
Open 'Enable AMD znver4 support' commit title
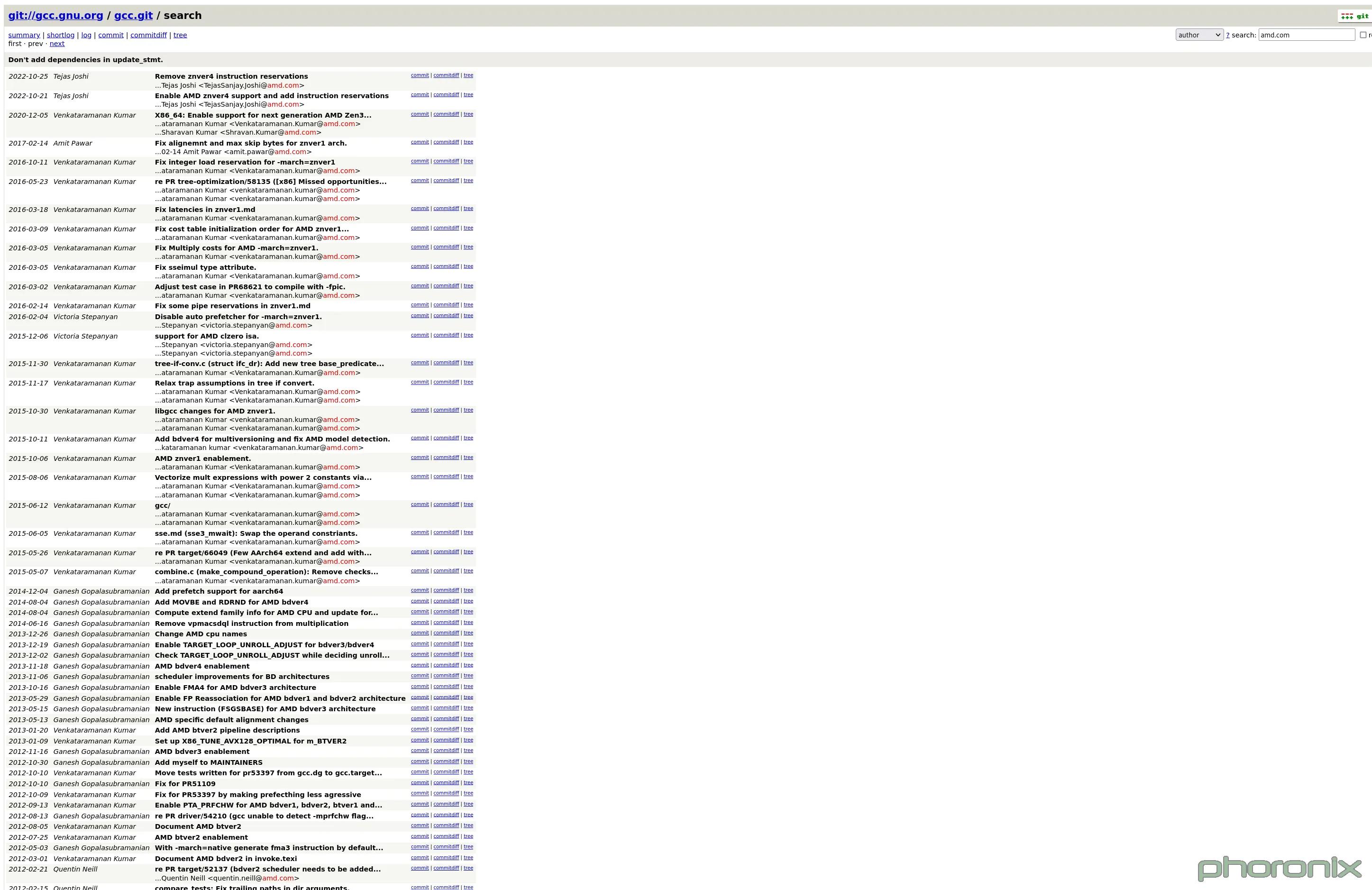click(272, 96)
